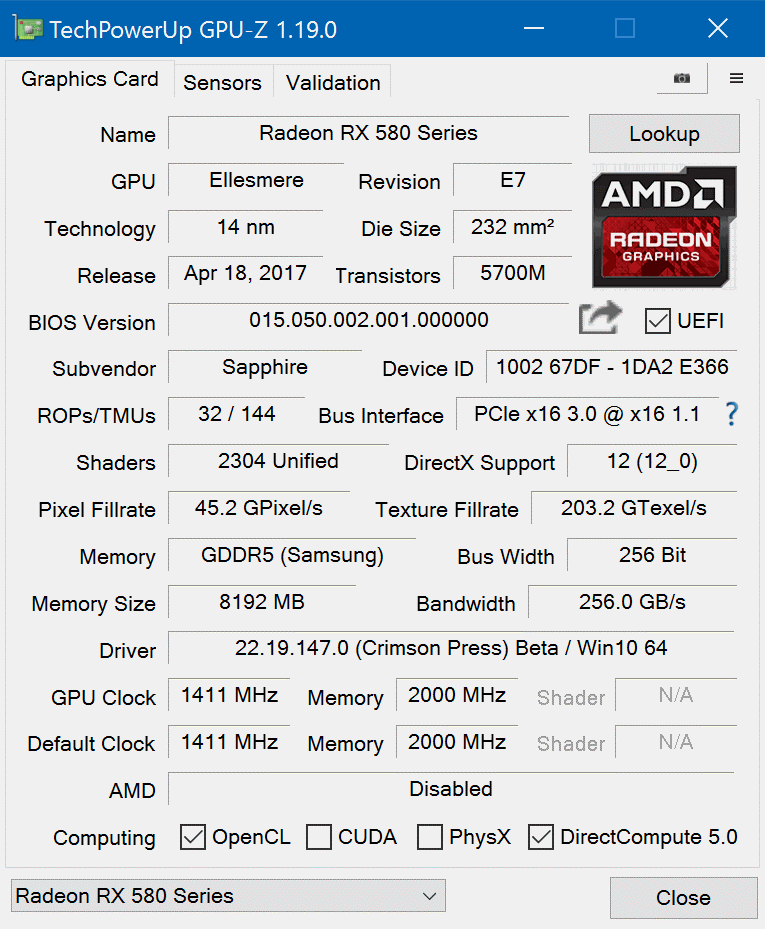Enable the CUDA checkbox
The image size is (765, 929).
click(319, 837)
